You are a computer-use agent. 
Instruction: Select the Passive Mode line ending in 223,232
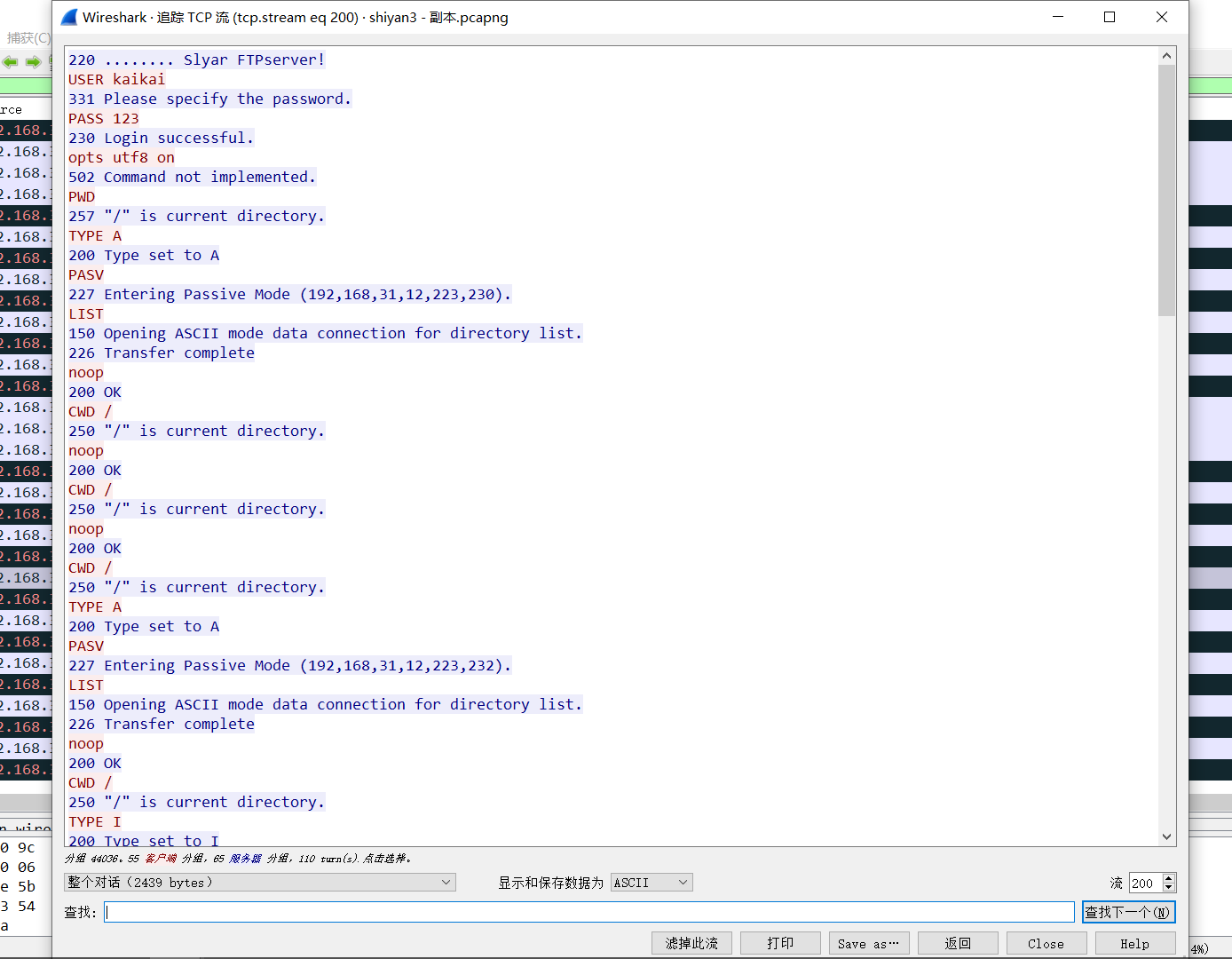click(x=290, y=665)
